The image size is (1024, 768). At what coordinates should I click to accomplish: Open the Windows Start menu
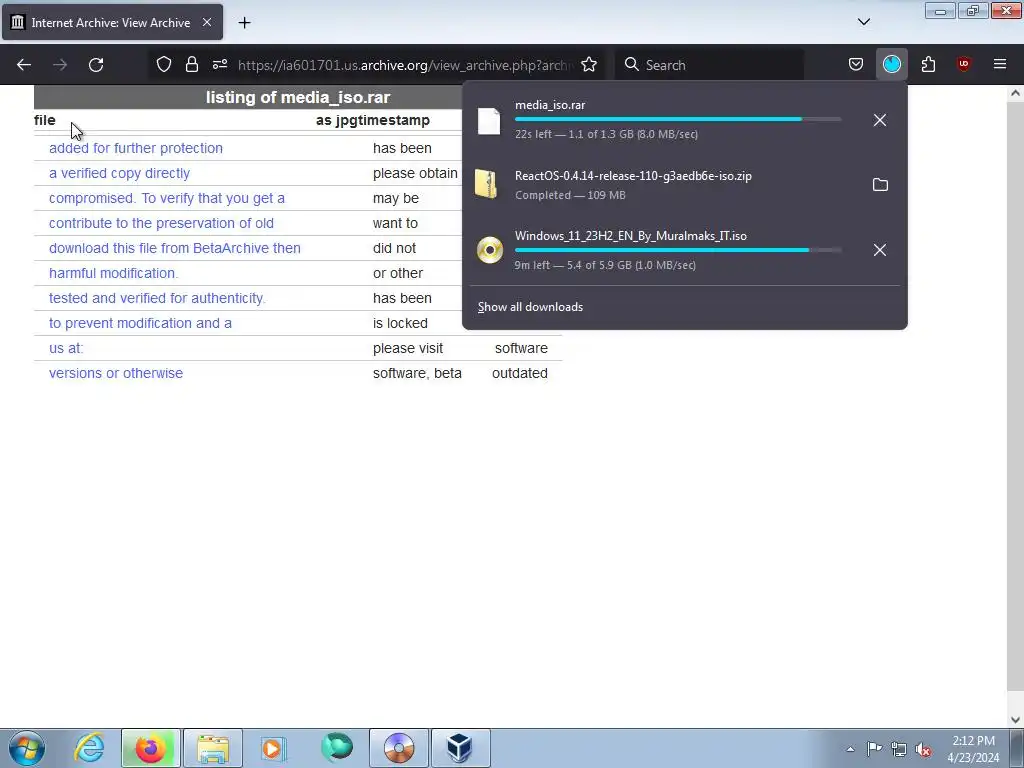[27, 748]
